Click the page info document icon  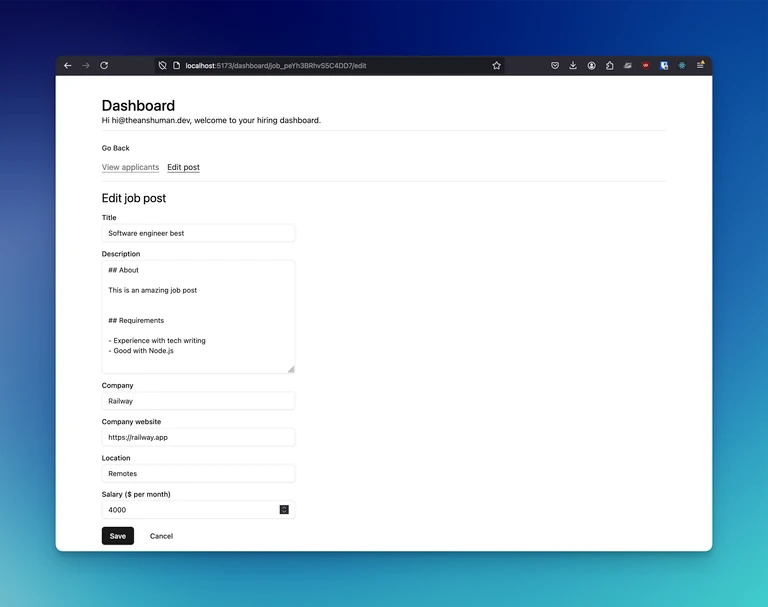176,66
